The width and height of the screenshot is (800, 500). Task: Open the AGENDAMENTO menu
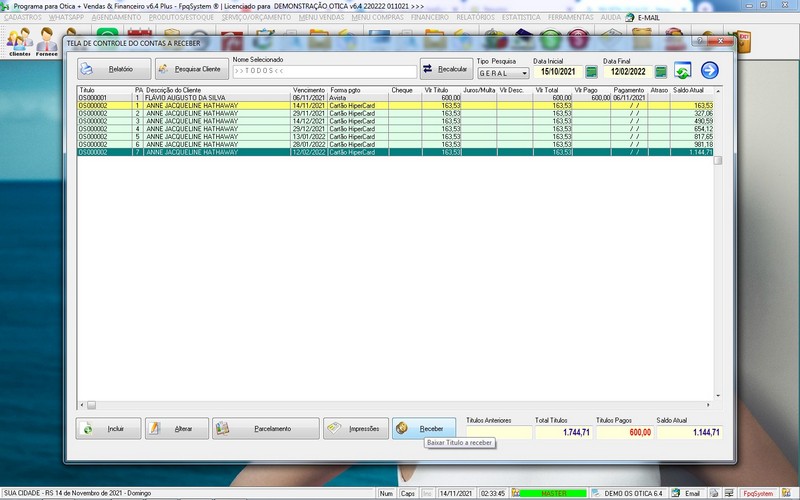116,17
